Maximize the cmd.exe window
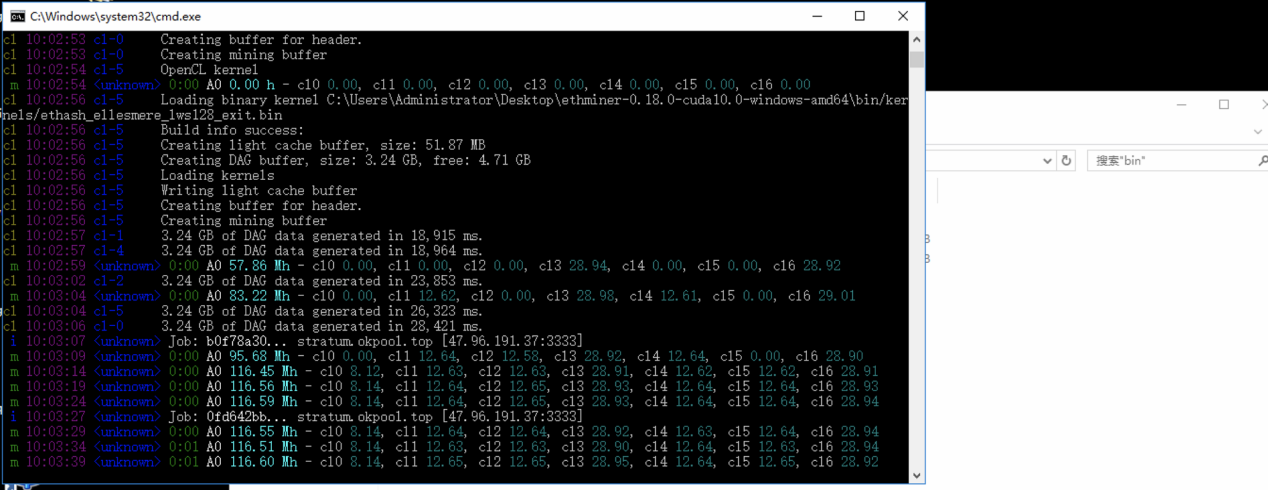Image resolution: width=1268 pixels, height=490 pixels. 860,16
